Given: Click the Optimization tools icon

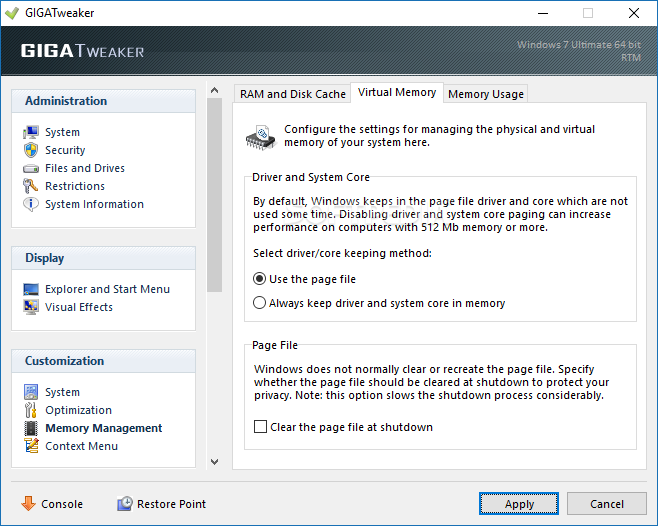Looking at the screenshot, I should pyautogui.click(x=31, y=410).
